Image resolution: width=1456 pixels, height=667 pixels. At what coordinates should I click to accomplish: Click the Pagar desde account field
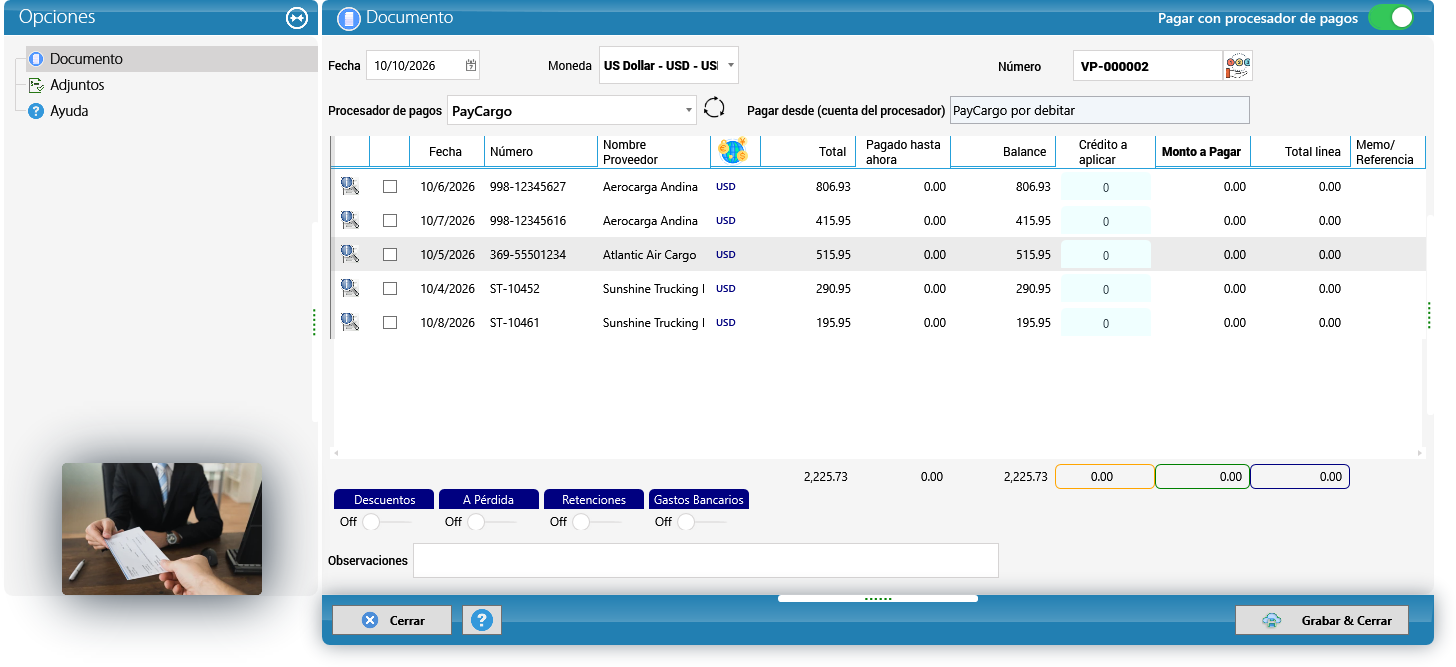tap(1099, 110)
